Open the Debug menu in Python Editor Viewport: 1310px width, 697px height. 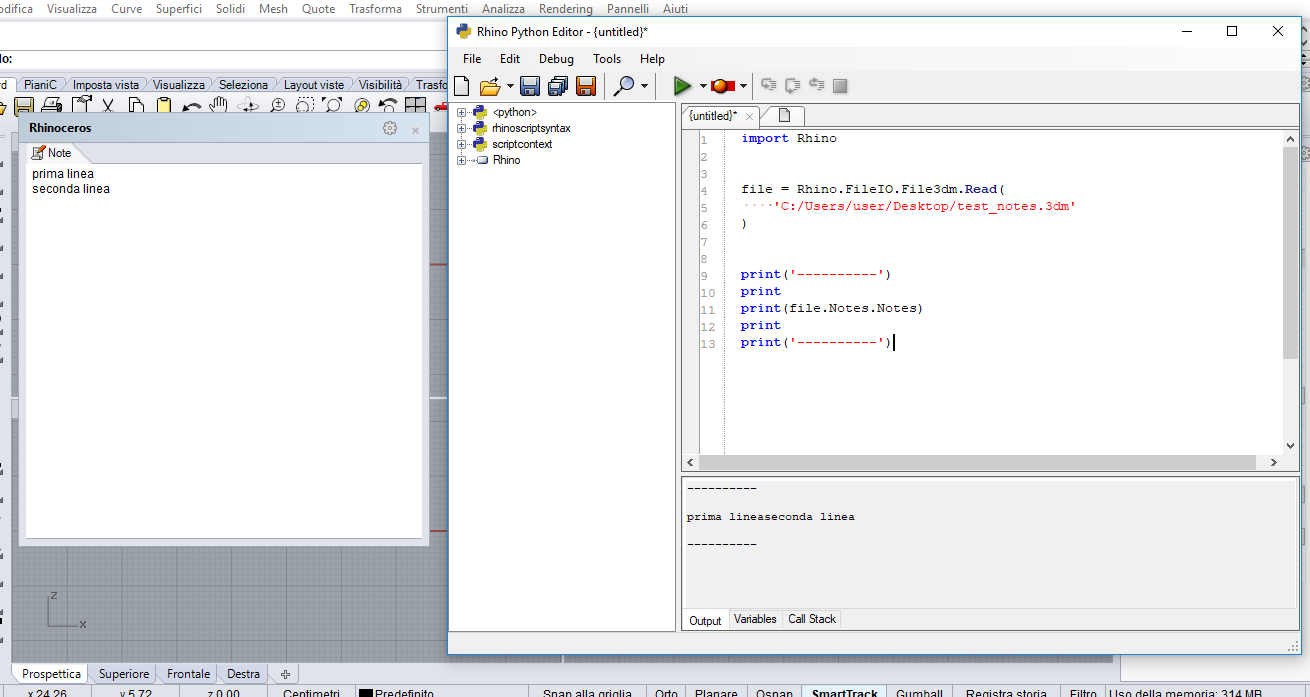coord(556,59)
